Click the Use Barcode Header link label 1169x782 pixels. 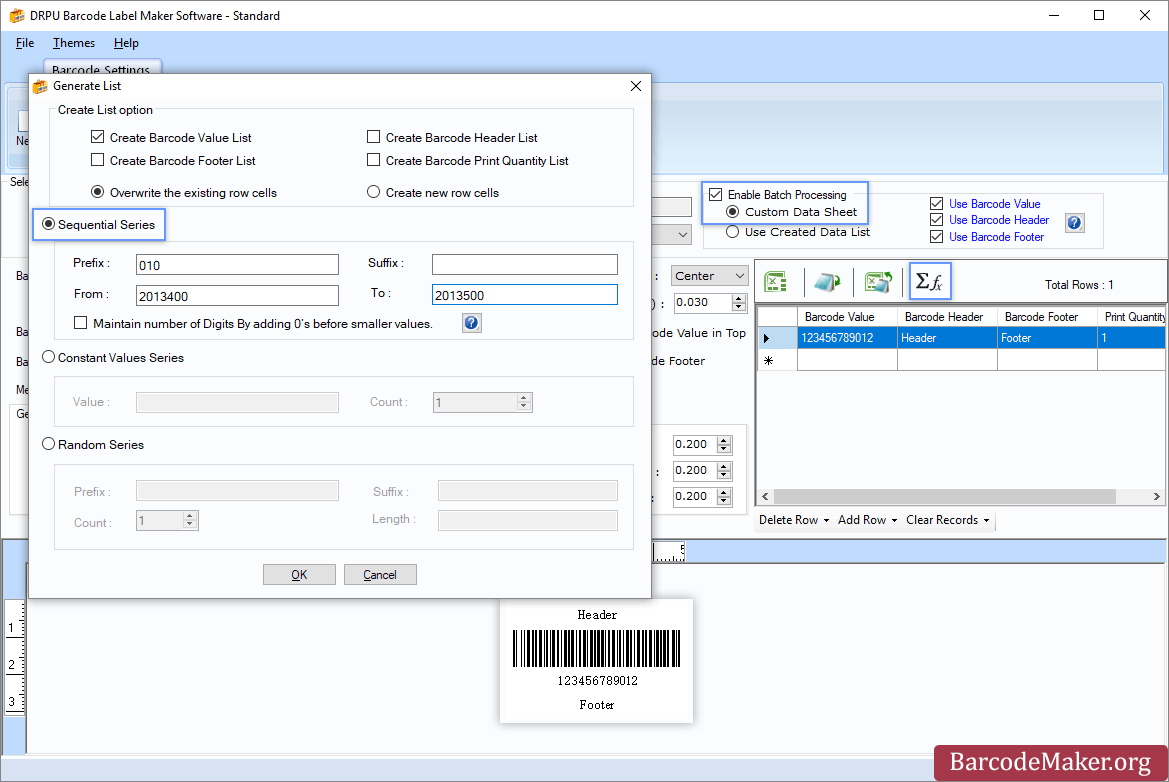click(x=999, y=220)
